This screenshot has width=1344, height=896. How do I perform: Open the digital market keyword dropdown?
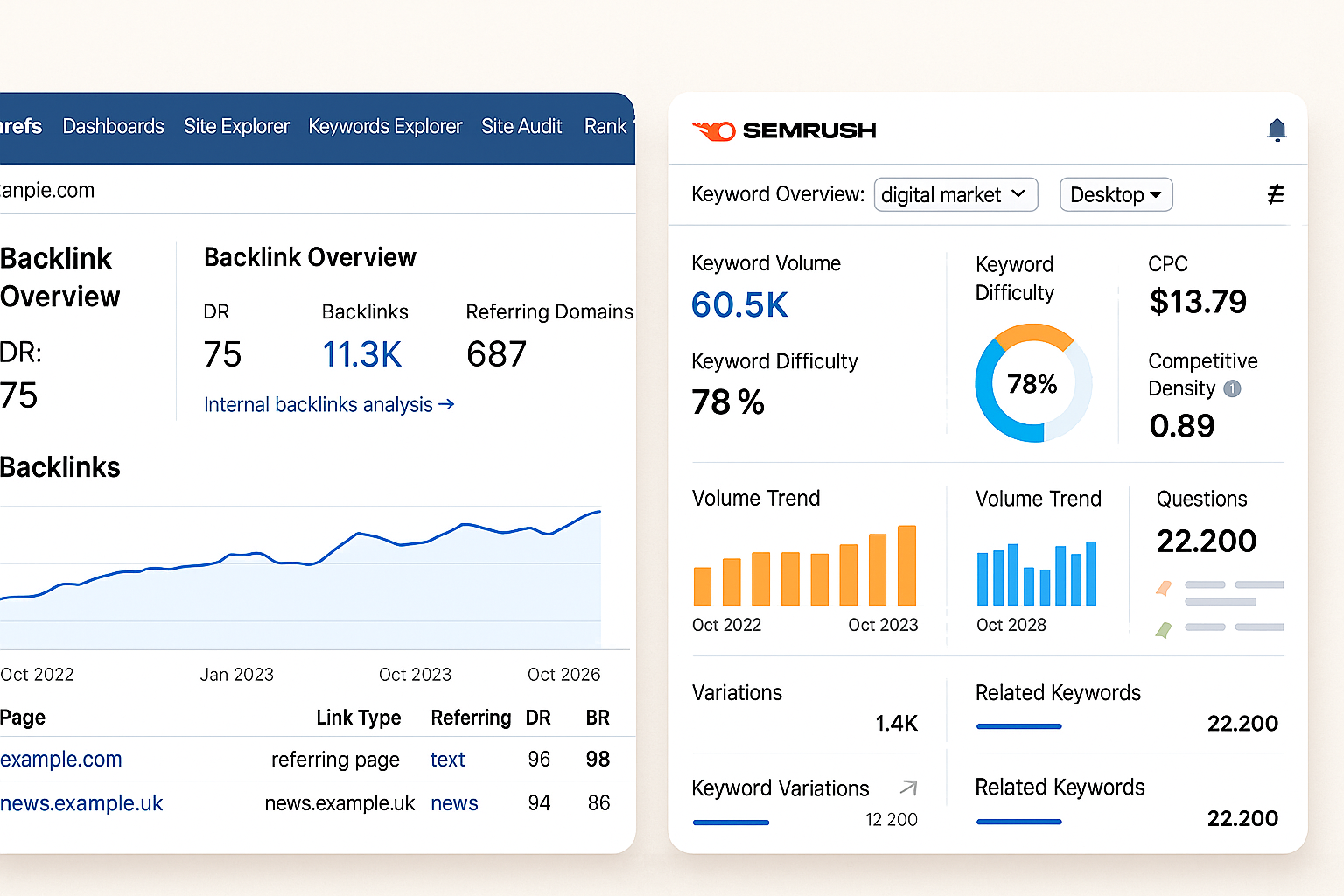955,194
